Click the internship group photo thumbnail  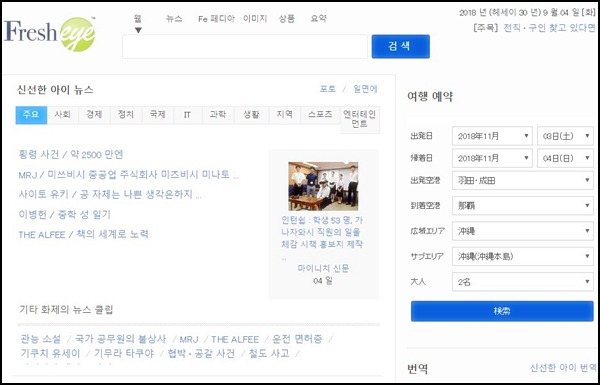323,186
